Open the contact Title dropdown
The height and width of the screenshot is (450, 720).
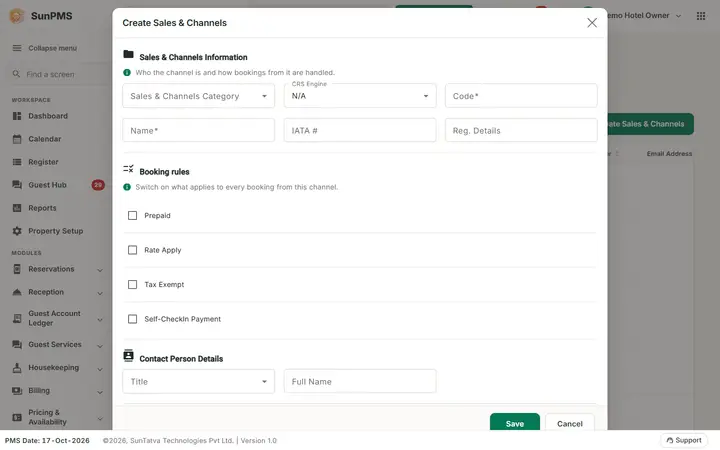(x=198, y=382)
